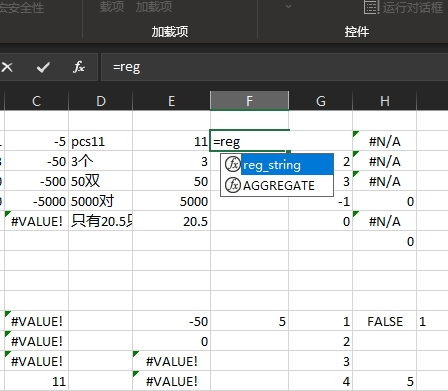Click first #N/A cell in column H

tap(385, 141)
